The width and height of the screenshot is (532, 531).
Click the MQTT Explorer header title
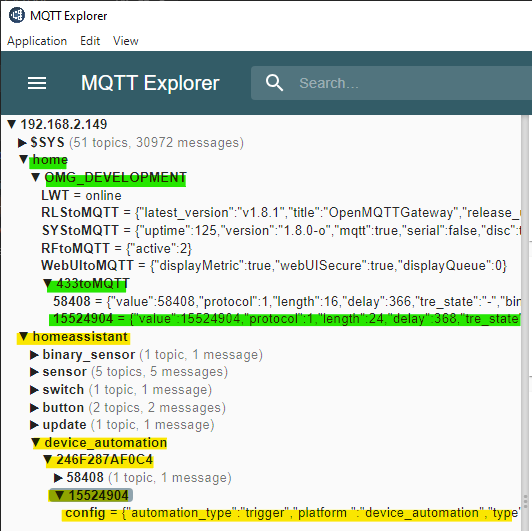(x=150, y=83)
